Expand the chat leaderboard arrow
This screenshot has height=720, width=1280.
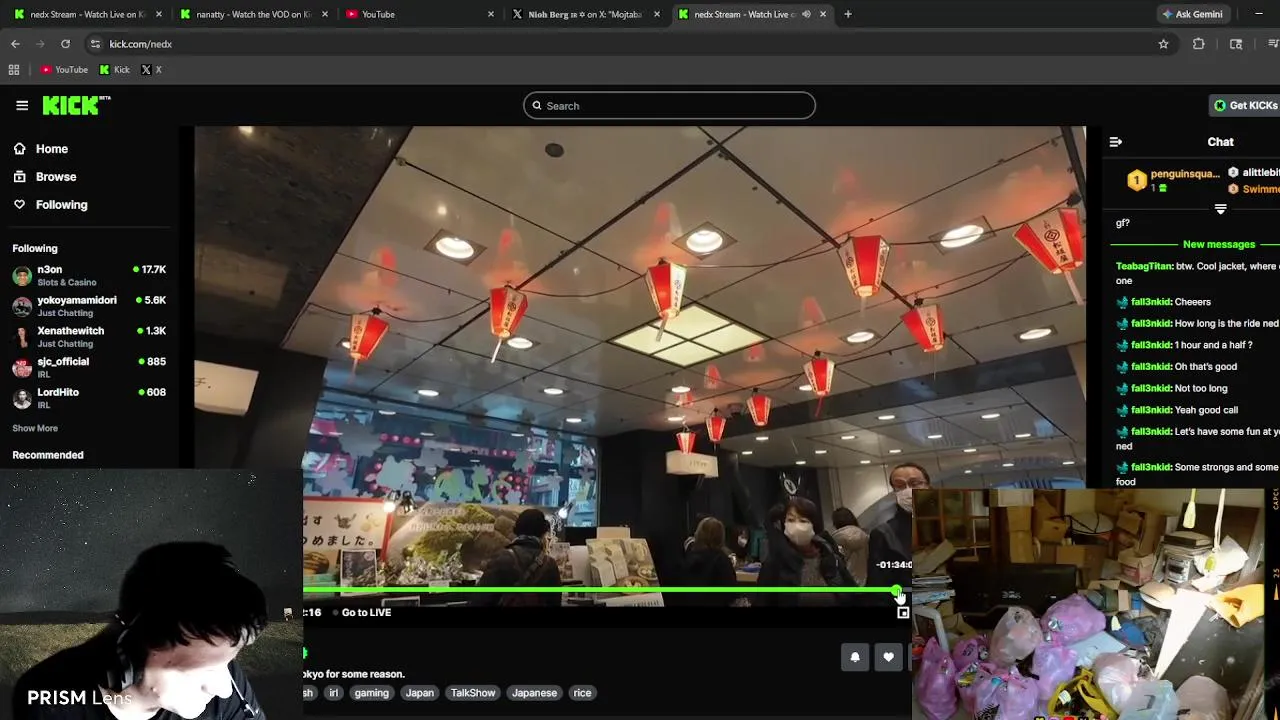click(1220, 209)
